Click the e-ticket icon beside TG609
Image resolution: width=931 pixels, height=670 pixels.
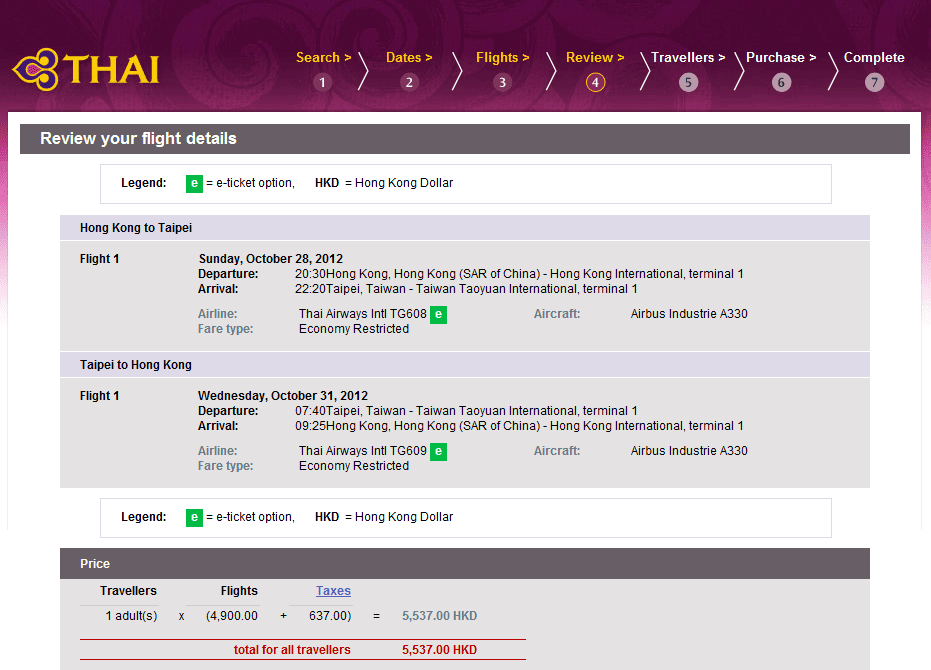[x=438, y=451]
